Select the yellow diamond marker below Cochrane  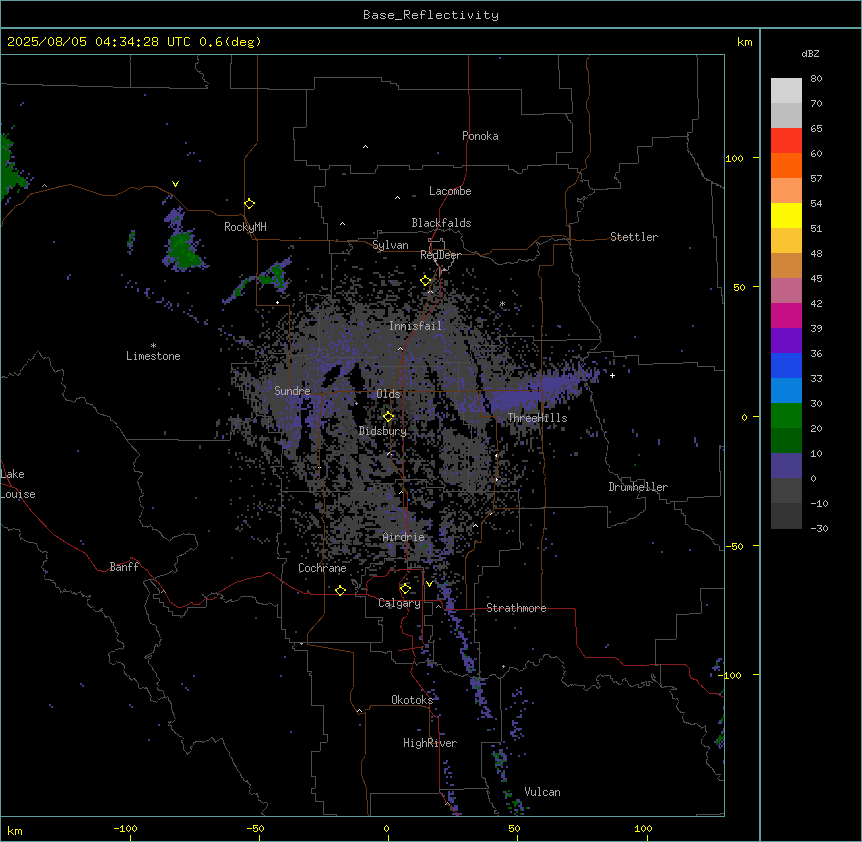coord(340,590)
